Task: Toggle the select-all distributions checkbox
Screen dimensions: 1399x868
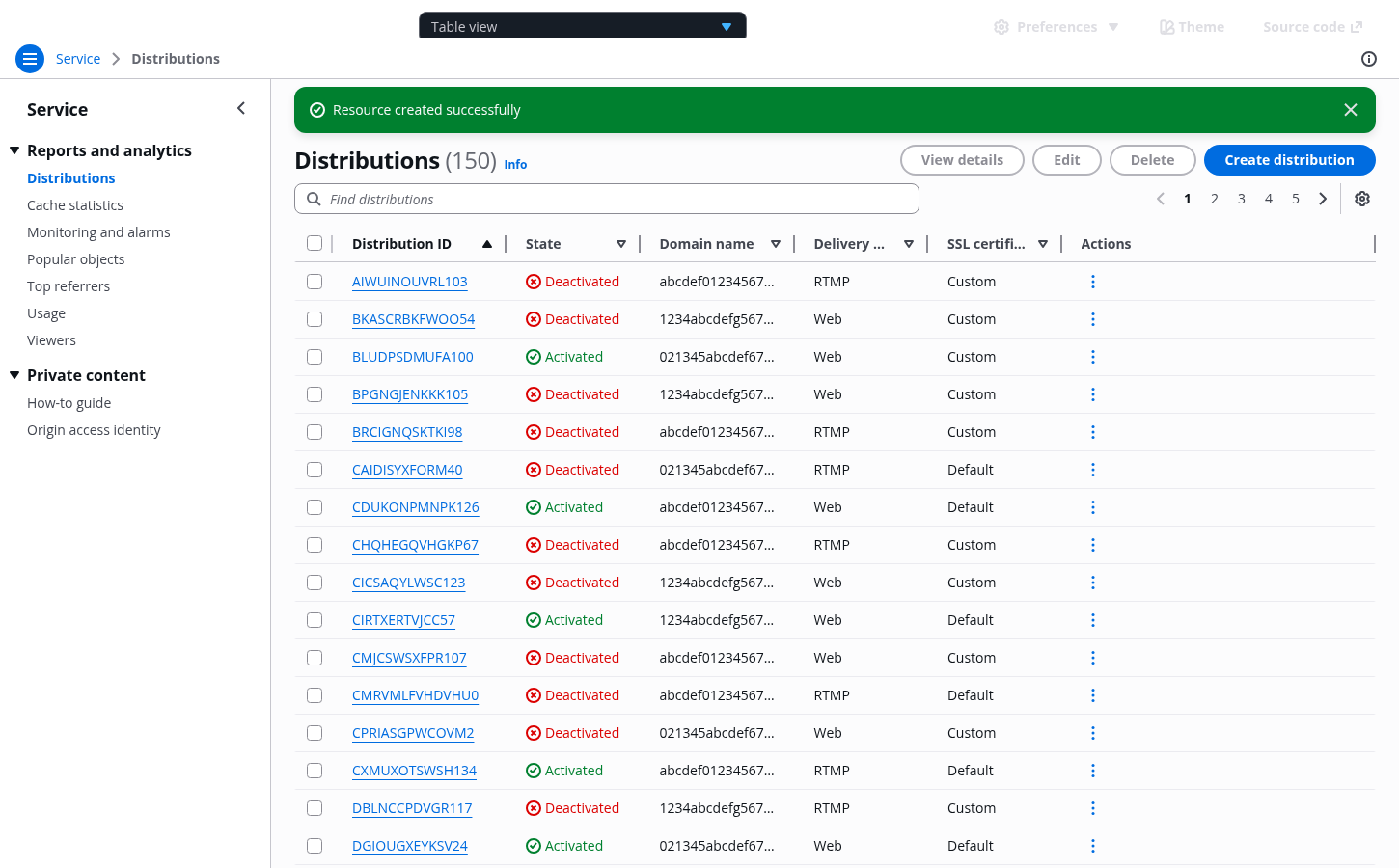Action: (x=315, y=243)
